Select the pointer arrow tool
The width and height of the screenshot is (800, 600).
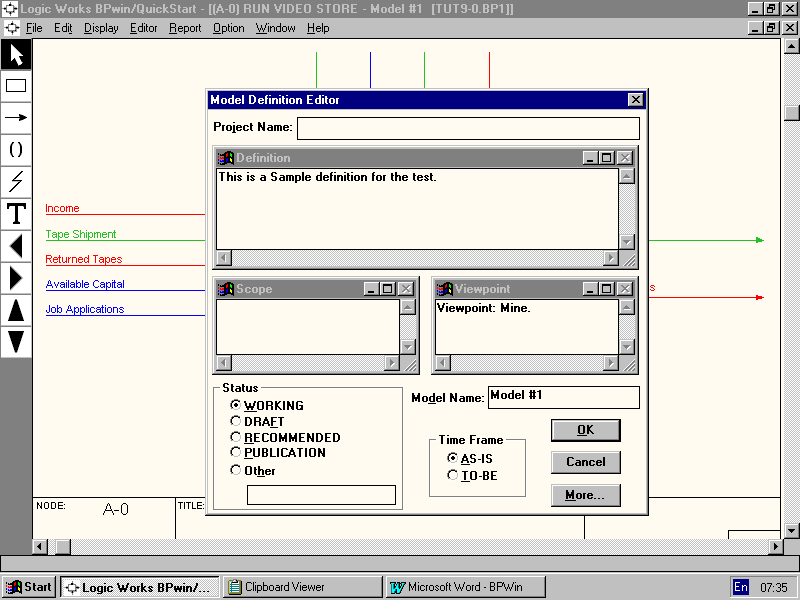click(x=16, y=55)
